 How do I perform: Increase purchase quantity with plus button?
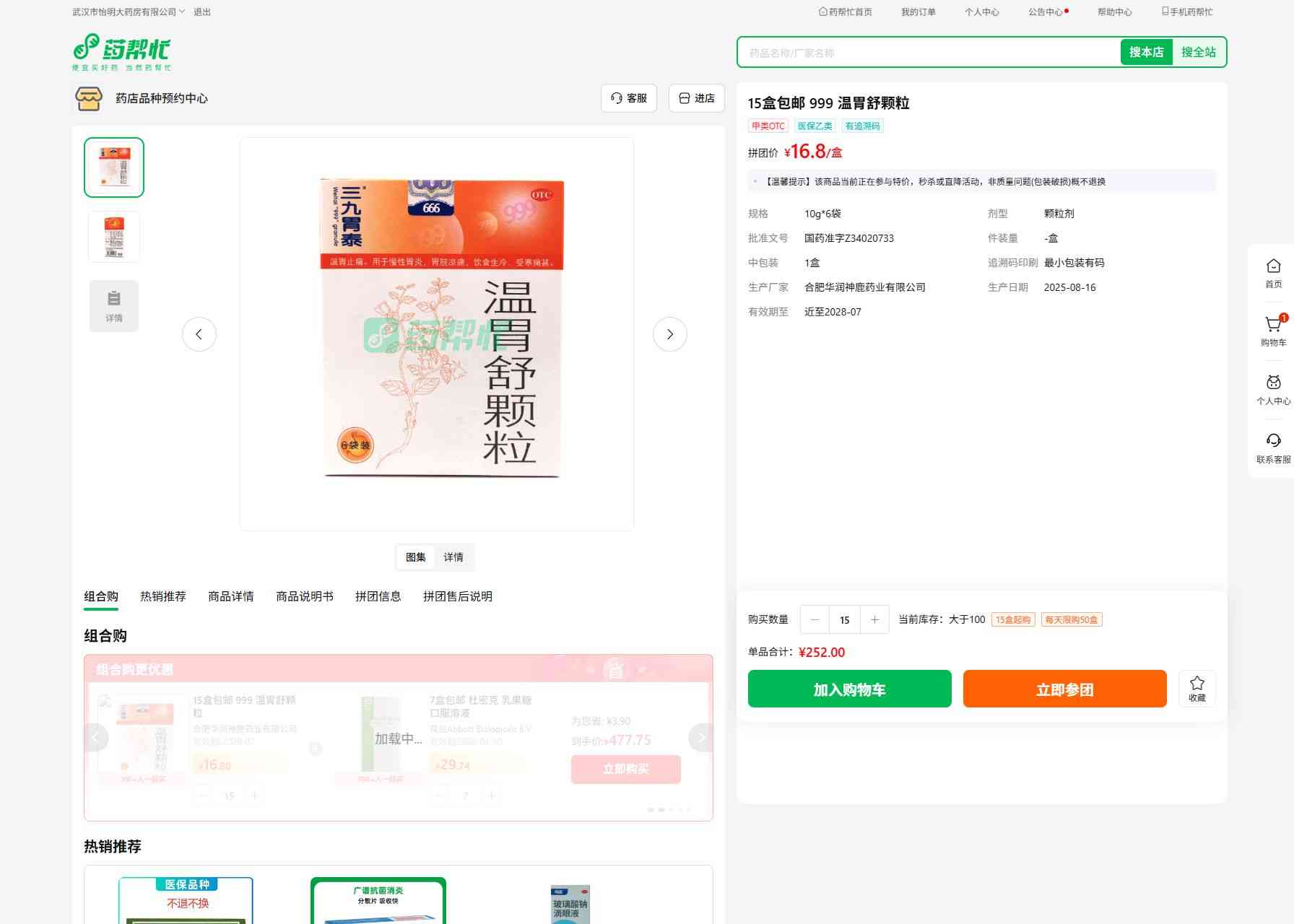(874, 619)
